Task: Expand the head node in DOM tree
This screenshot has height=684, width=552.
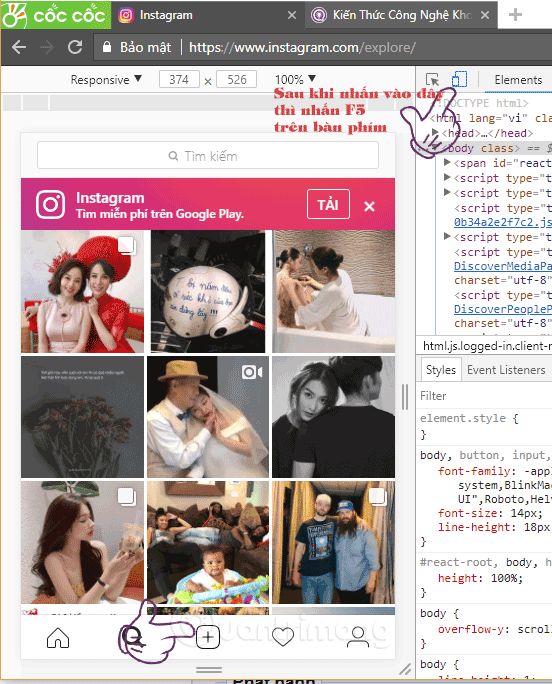Action: 435,132
